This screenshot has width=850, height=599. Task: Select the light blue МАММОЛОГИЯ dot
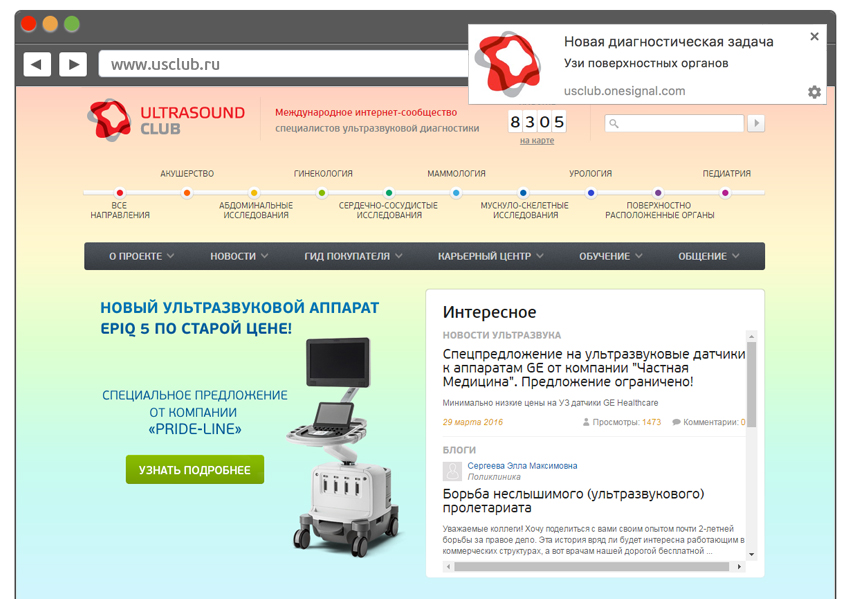pyautogui.click(x=456, y=192)
